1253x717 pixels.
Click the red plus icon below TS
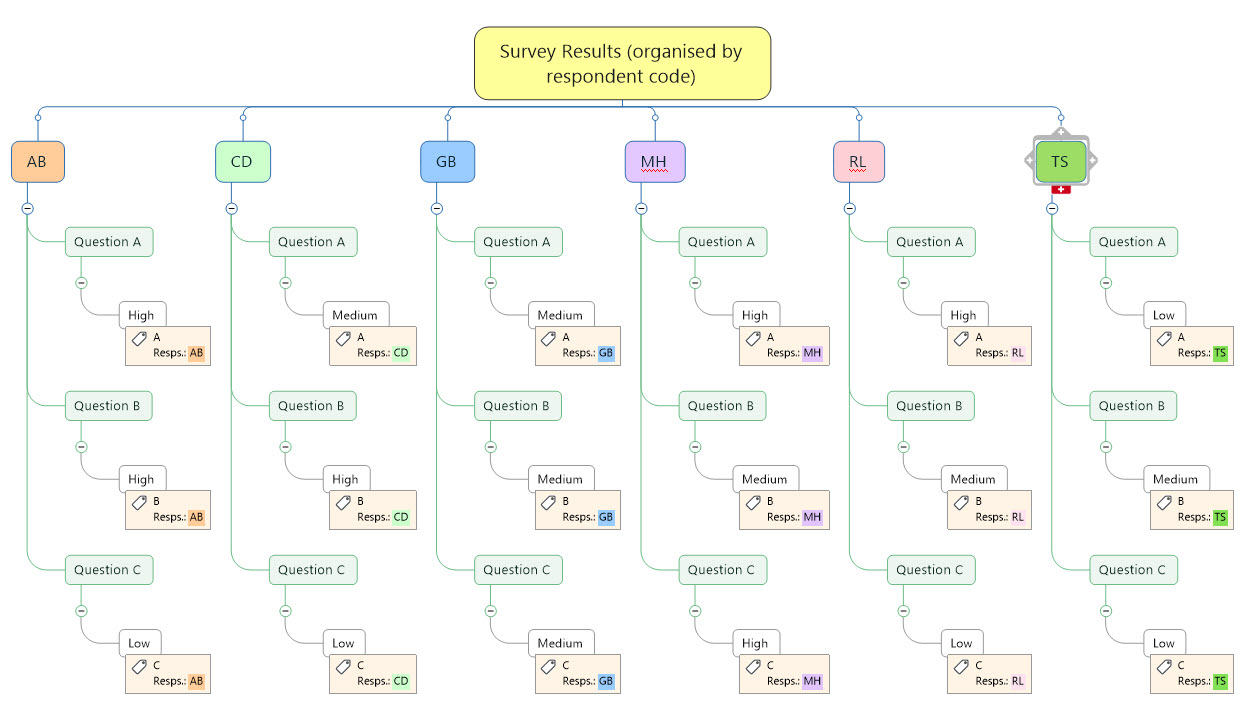1061,189
